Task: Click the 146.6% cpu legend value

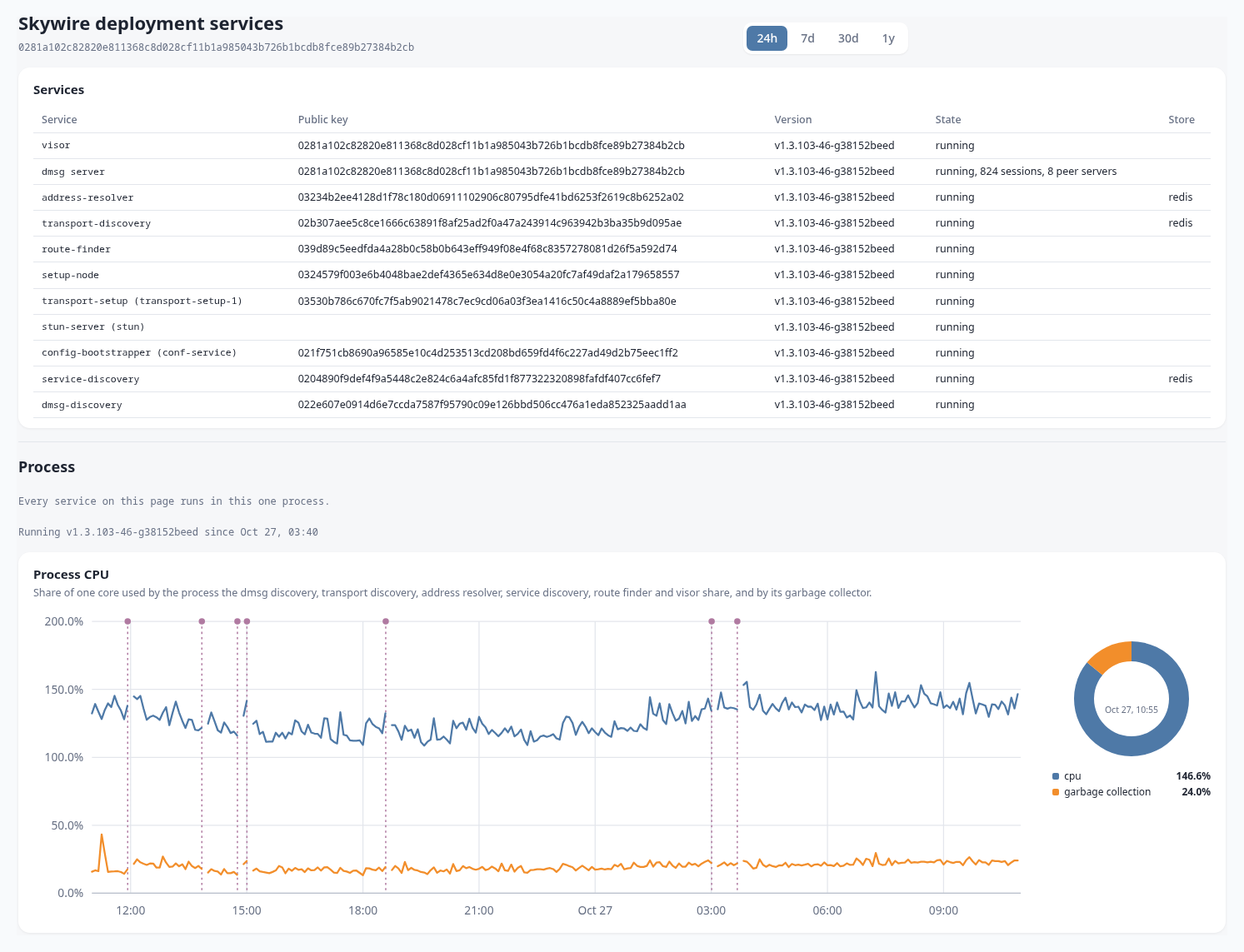Action: coord(1193,776)
